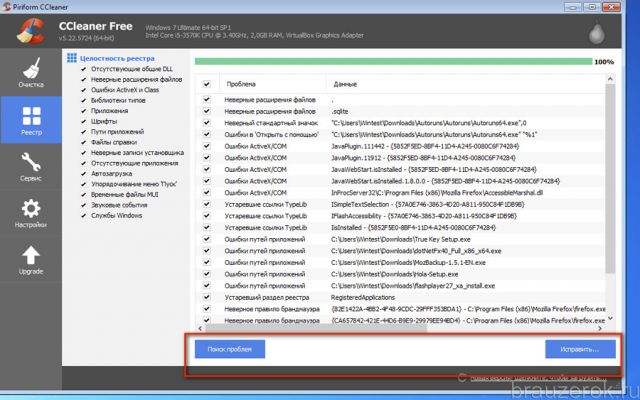Select the dotNetFx40_Full_x86_x64.exe path entry
Image resolution: width=640 pixels, height=400 pixels.
416,251
